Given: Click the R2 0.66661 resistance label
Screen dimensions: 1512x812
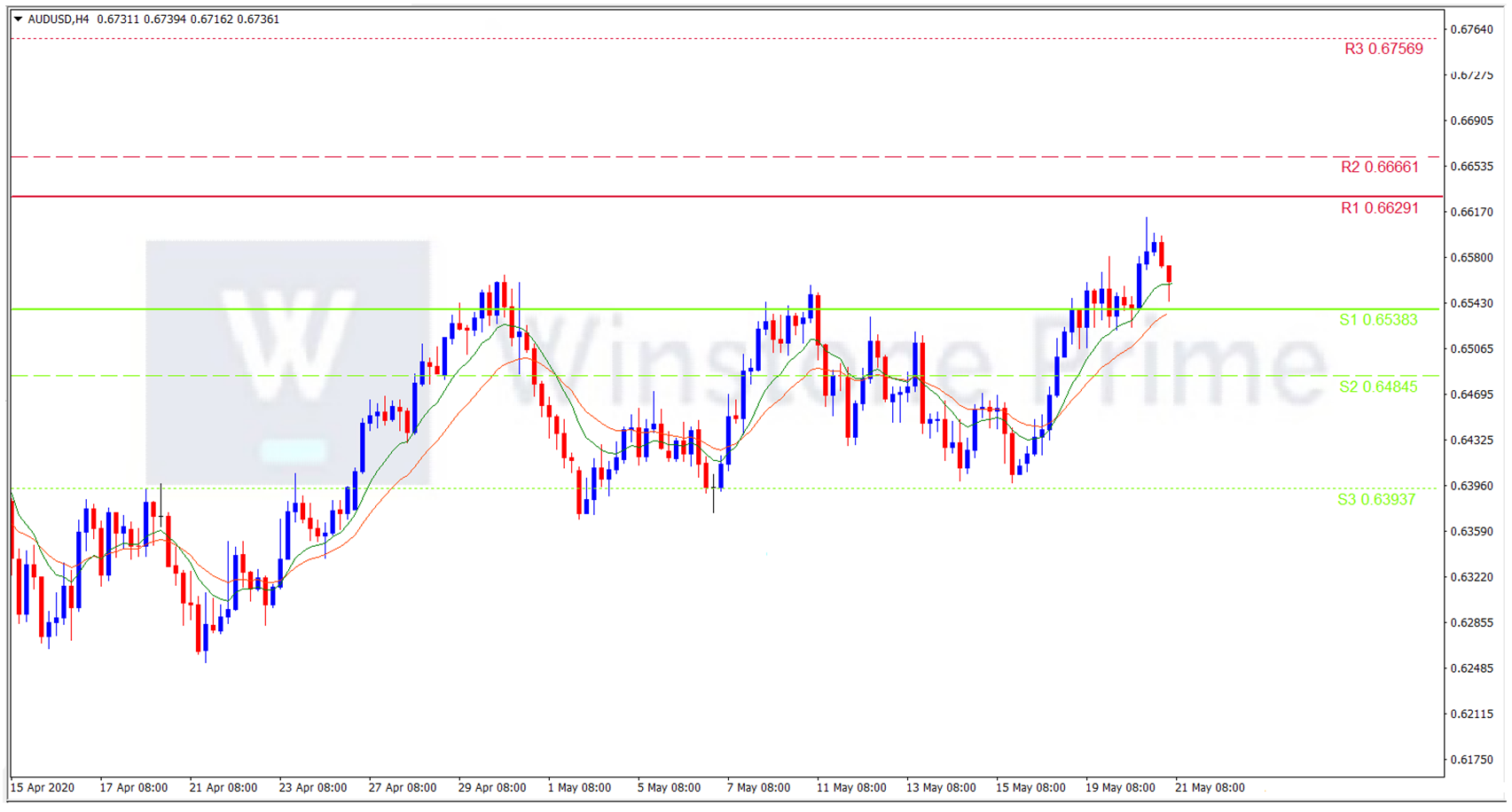Looking at the screenshot, I should click(x=1379, y=167).
